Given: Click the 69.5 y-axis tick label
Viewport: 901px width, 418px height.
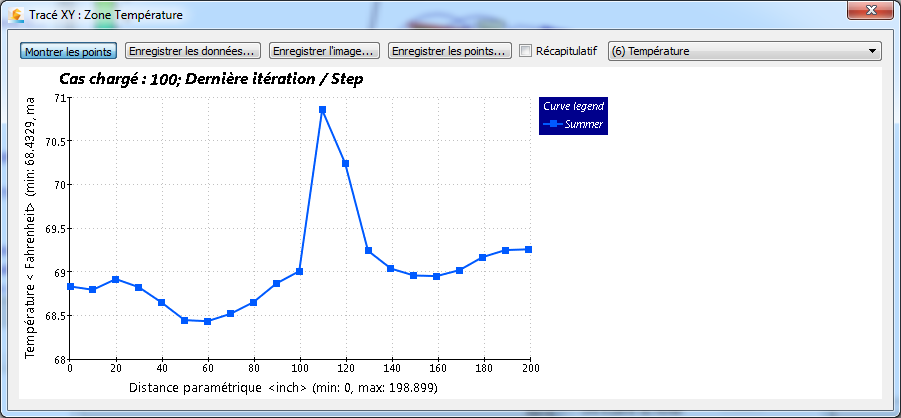Looking at the screenshot, I should 55,228.
